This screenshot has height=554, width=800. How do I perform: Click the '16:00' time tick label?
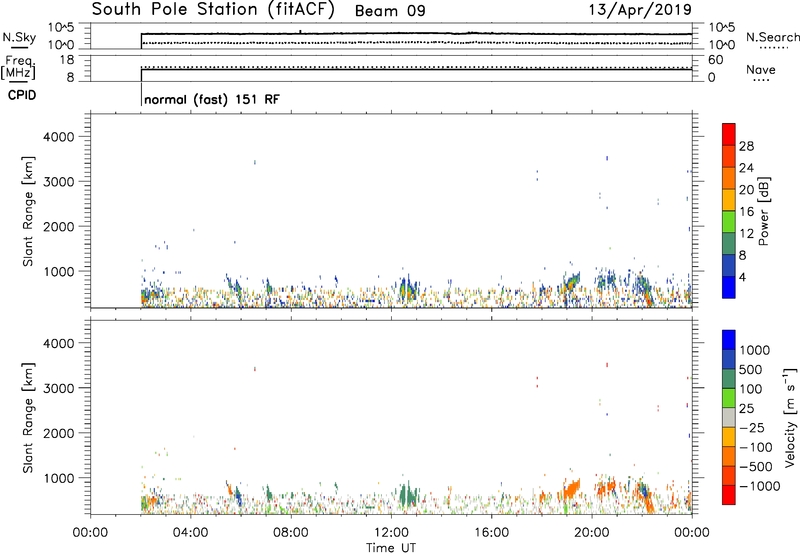491,533
